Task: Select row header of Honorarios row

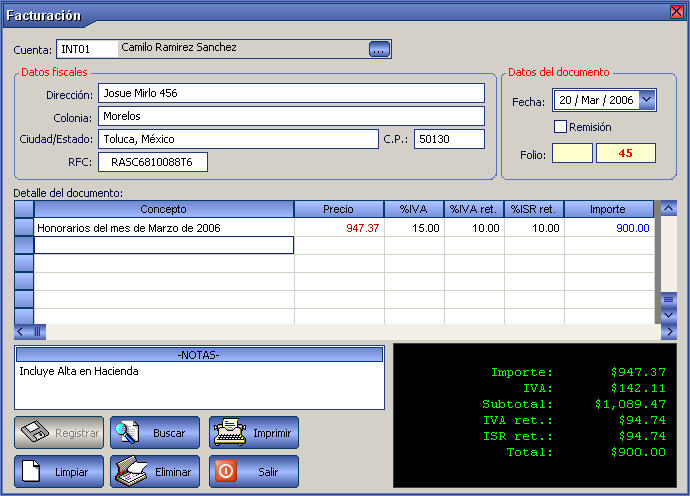Action: tap(24, 227)
